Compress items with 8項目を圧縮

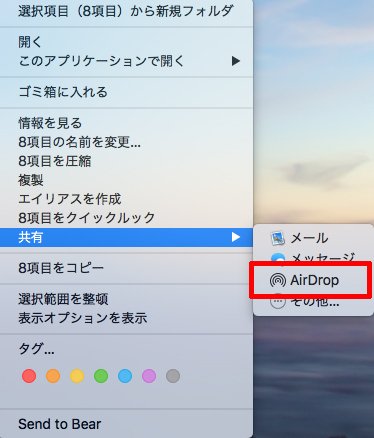(x=126, y=161)
